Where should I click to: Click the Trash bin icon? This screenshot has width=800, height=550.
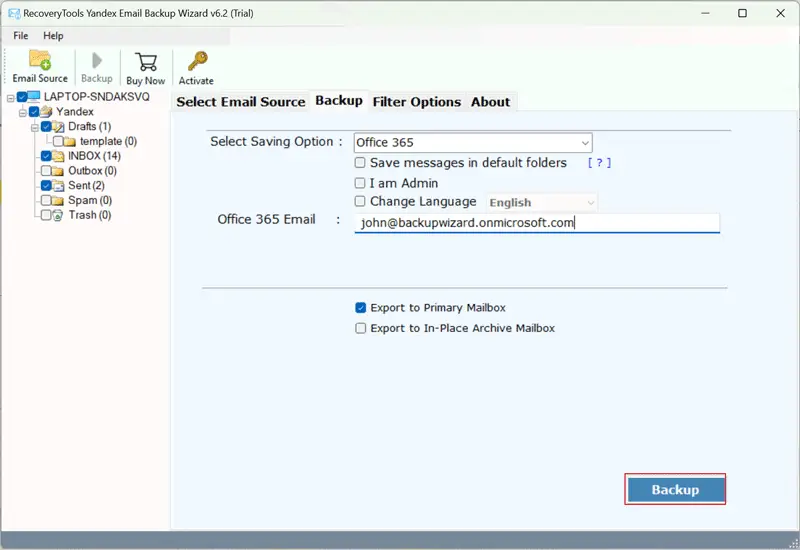click(x=58, y=215)
